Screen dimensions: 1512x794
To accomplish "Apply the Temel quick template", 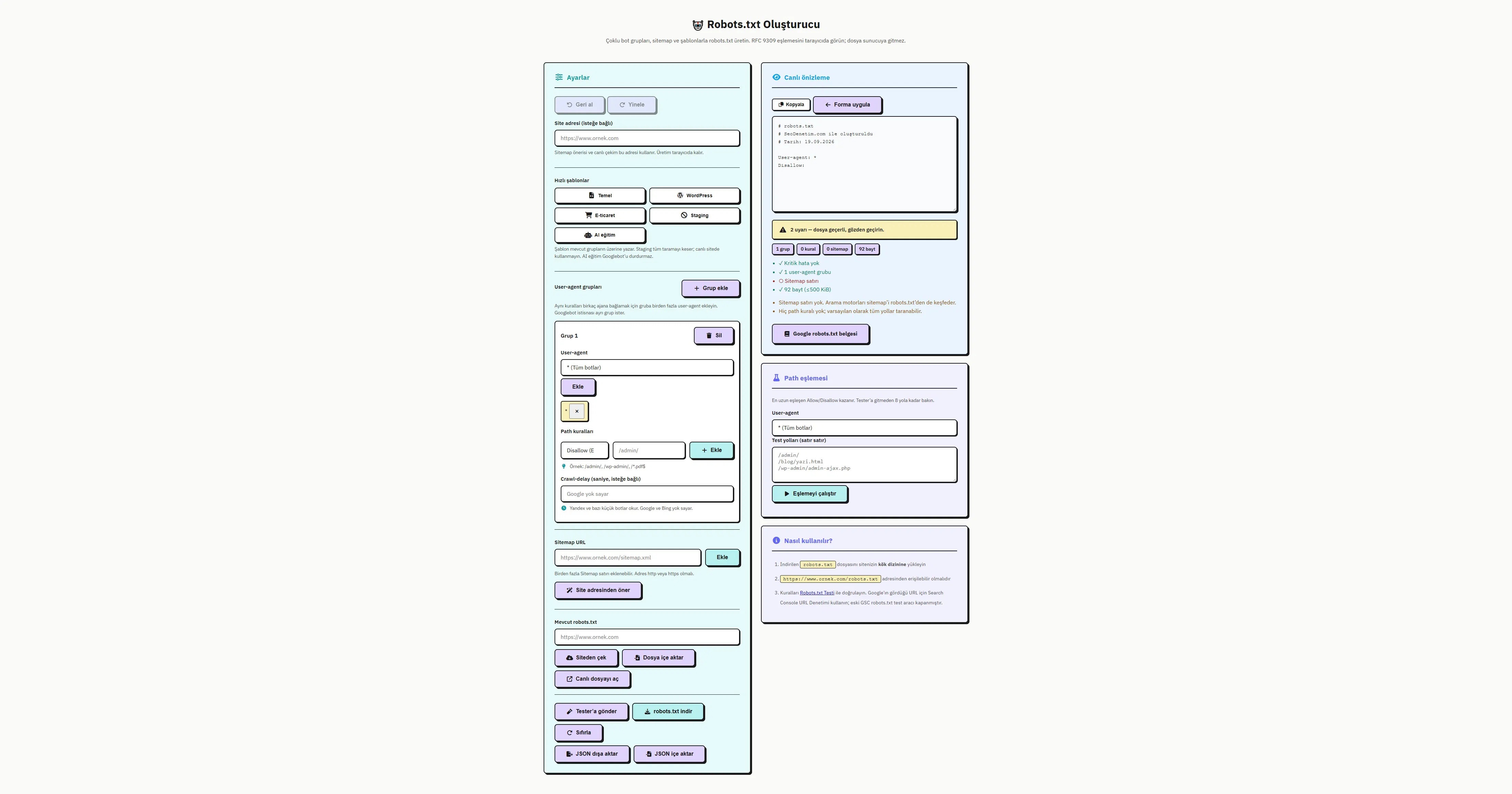I will 600,196.
